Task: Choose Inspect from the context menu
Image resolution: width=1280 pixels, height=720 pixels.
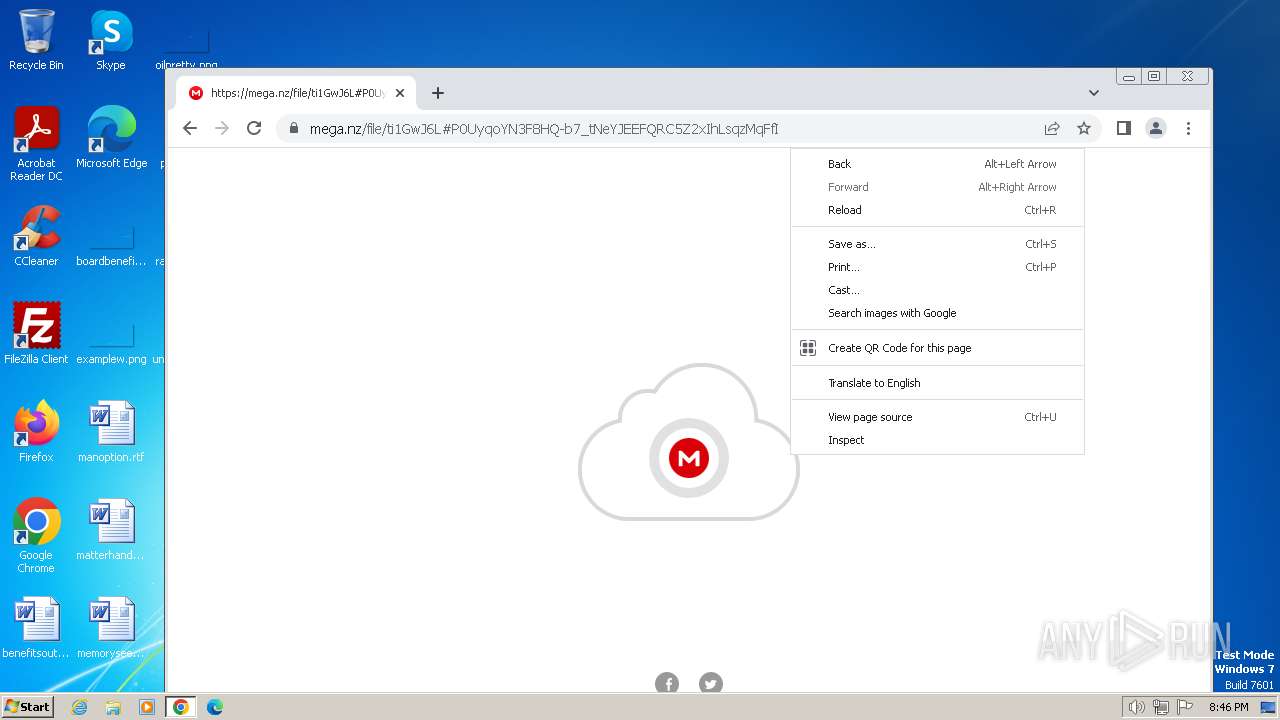Action: click(x=938, y=440)
